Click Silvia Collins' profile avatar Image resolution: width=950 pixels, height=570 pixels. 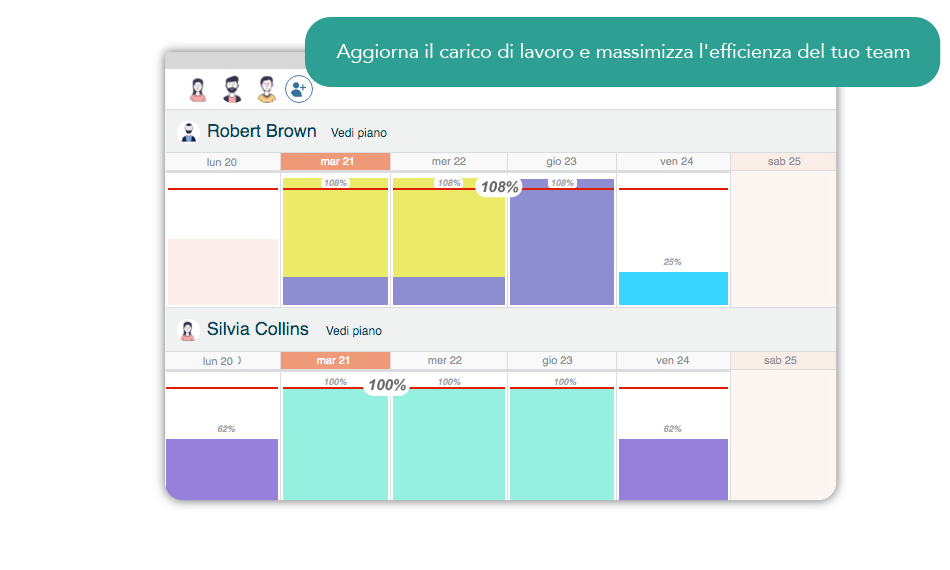pos(188,331)
